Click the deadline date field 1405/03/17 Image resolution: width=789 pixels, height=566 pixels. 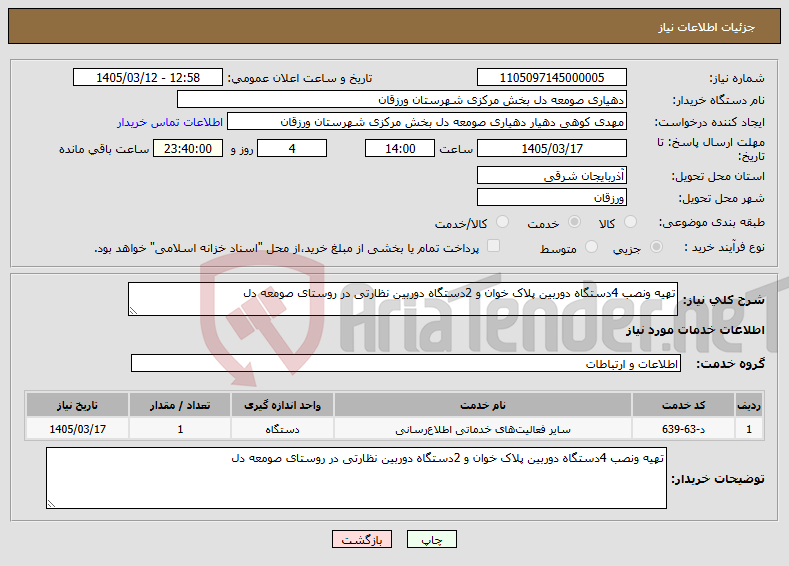pos(551,148)
